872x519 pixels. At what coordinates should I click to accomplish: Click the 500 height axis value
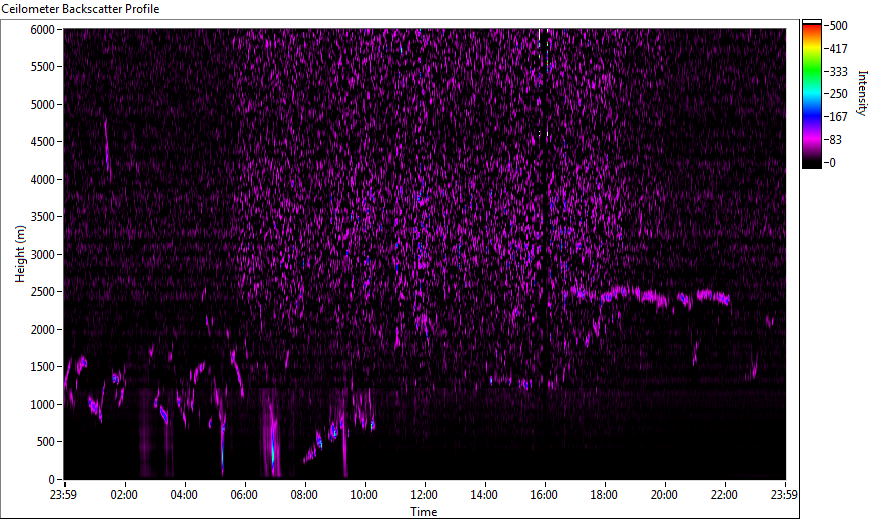tap(46, 442)
